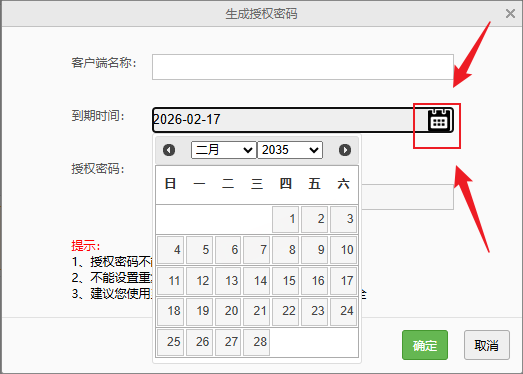The image size is (523, 374).
Task: Go to next month arrow
Action: (x=345, y=150)
